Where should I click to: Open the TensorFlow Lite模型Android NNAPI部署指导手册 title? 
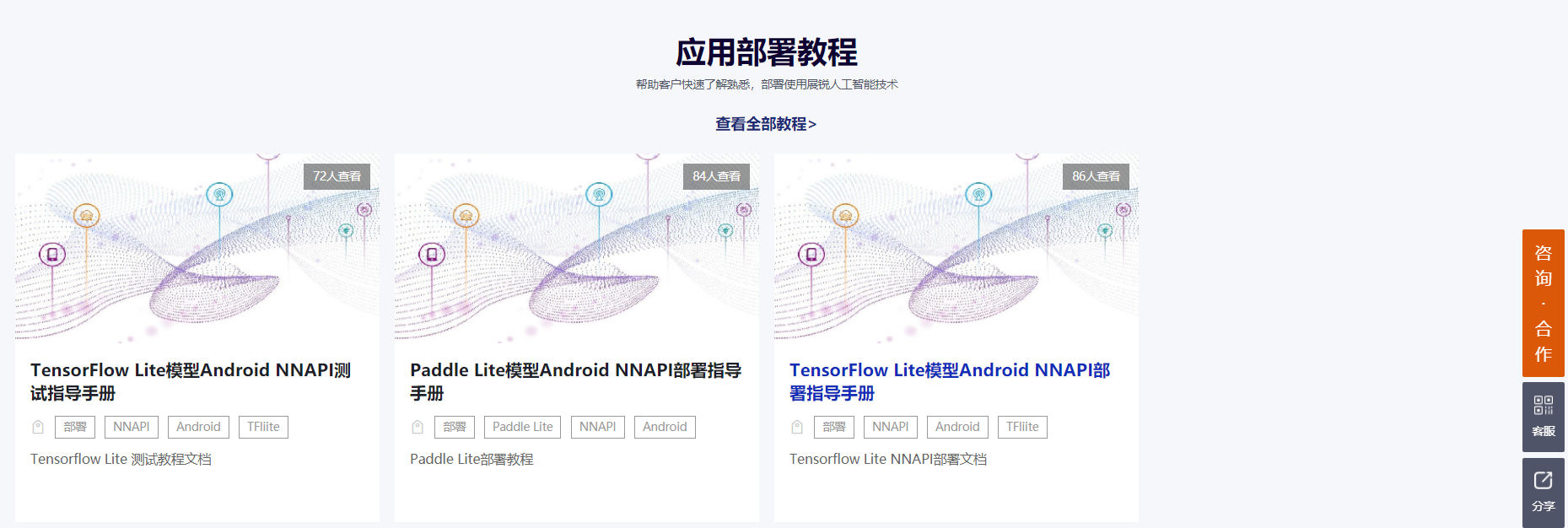(x=950, y=381)
